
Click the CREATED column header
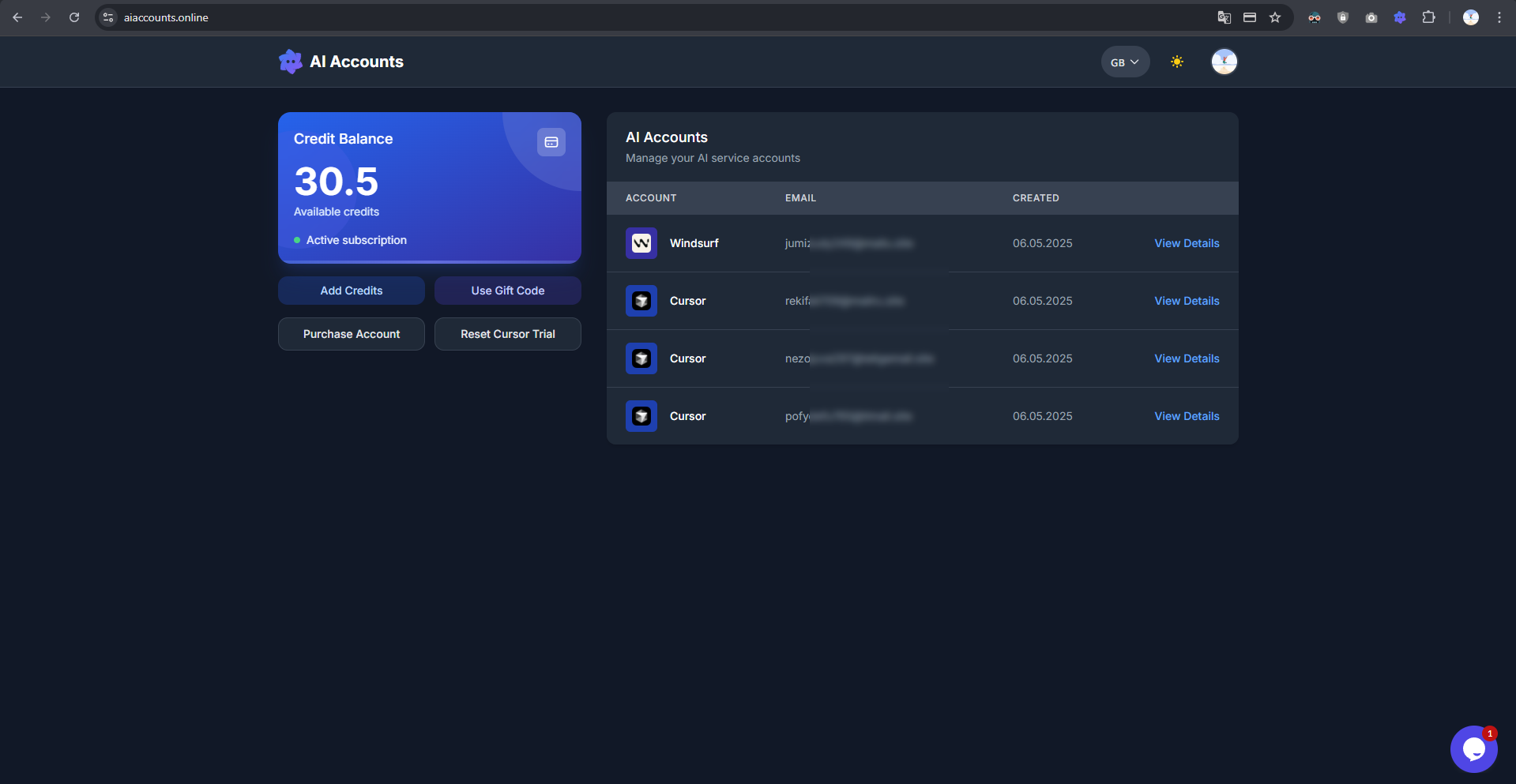click(x=1036, y=198)
